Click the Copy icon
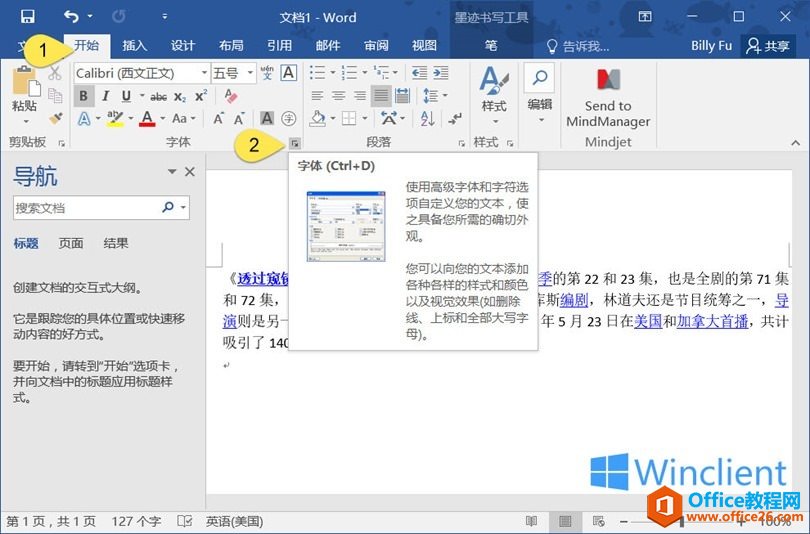The height and width of the screenshot is (534, 810). (55, 96)
